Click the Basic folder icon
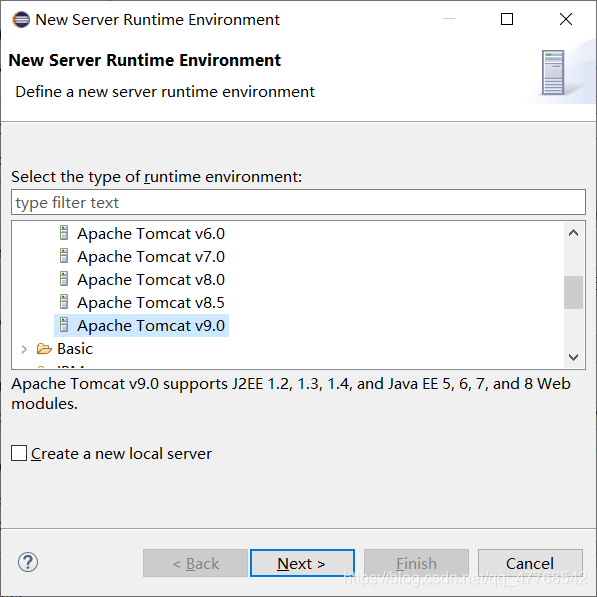Screen dimensions: 597x597 (x=44, y=348)
